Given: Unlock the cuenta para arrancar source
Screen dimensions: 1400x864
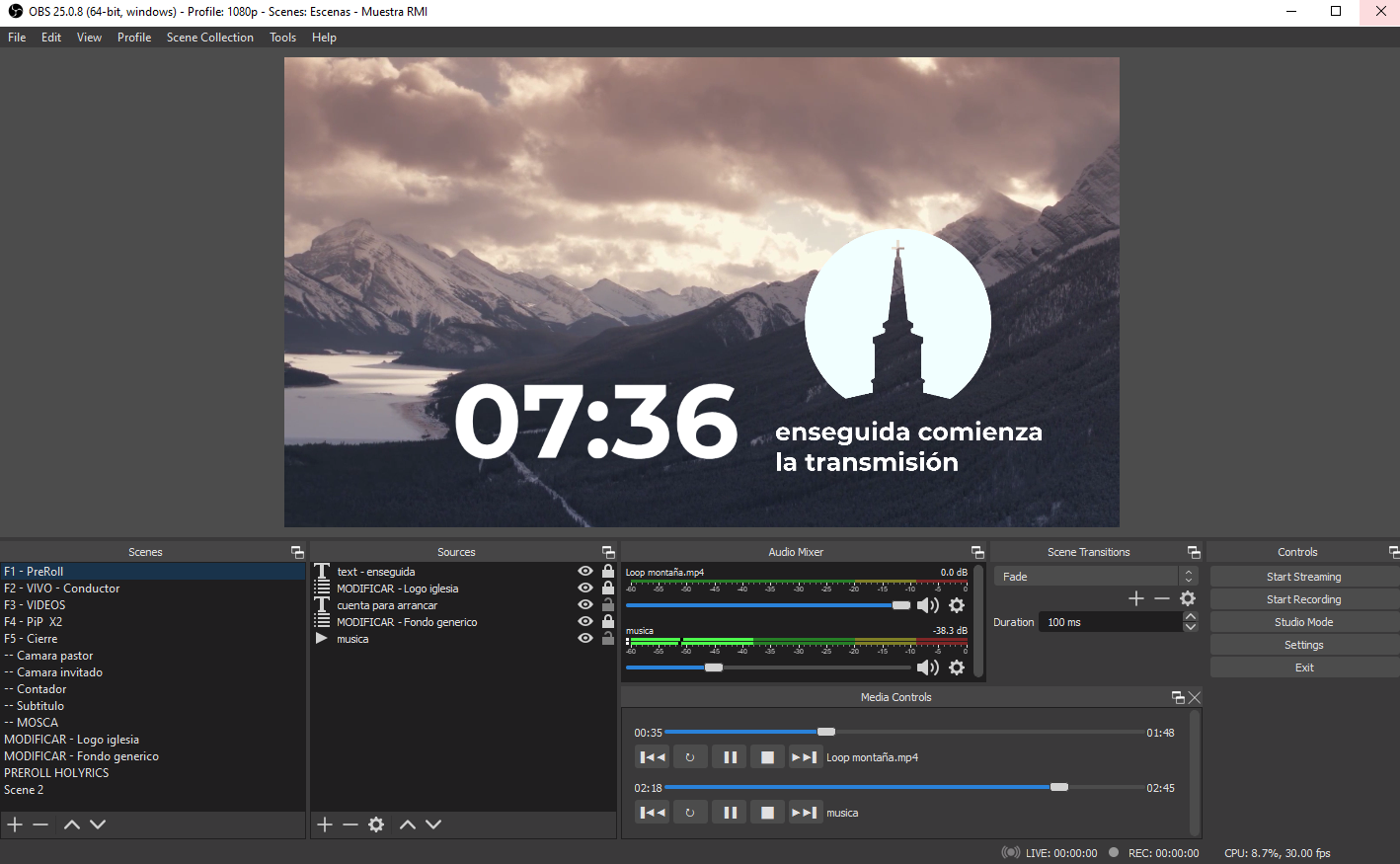Looking at the screenshot, I should [607, 604].
